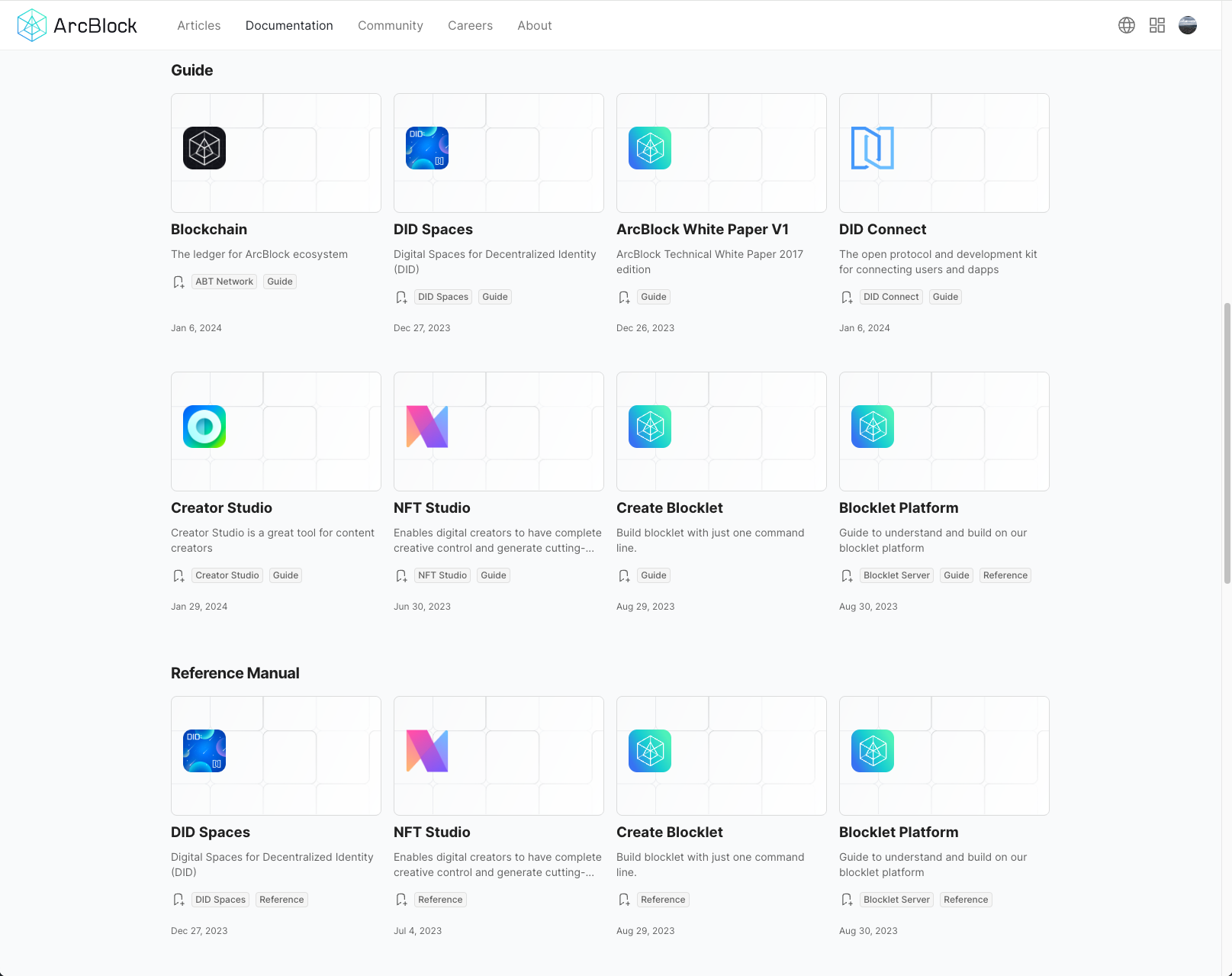The image size is (1232, 976).
Task: Click the black Blockchain guide icon
Action: 204,148
